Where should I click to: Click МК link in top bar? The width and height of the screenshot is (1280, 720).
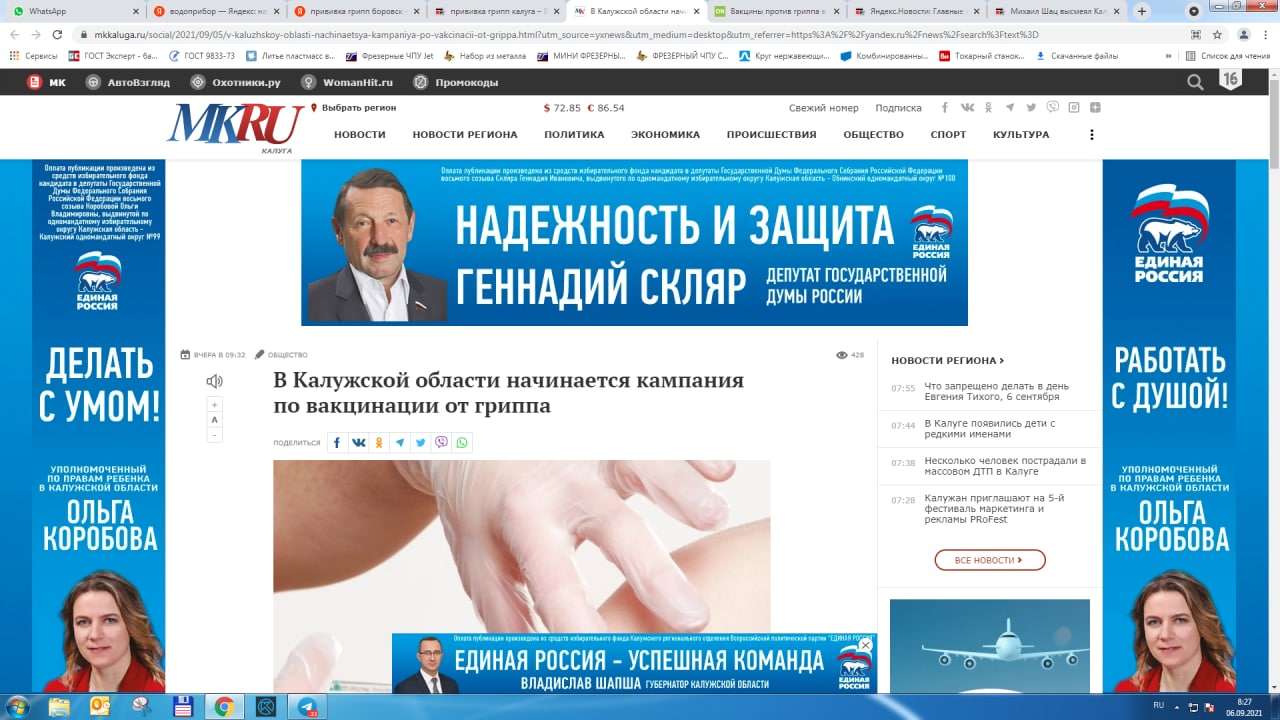(47, 82)
